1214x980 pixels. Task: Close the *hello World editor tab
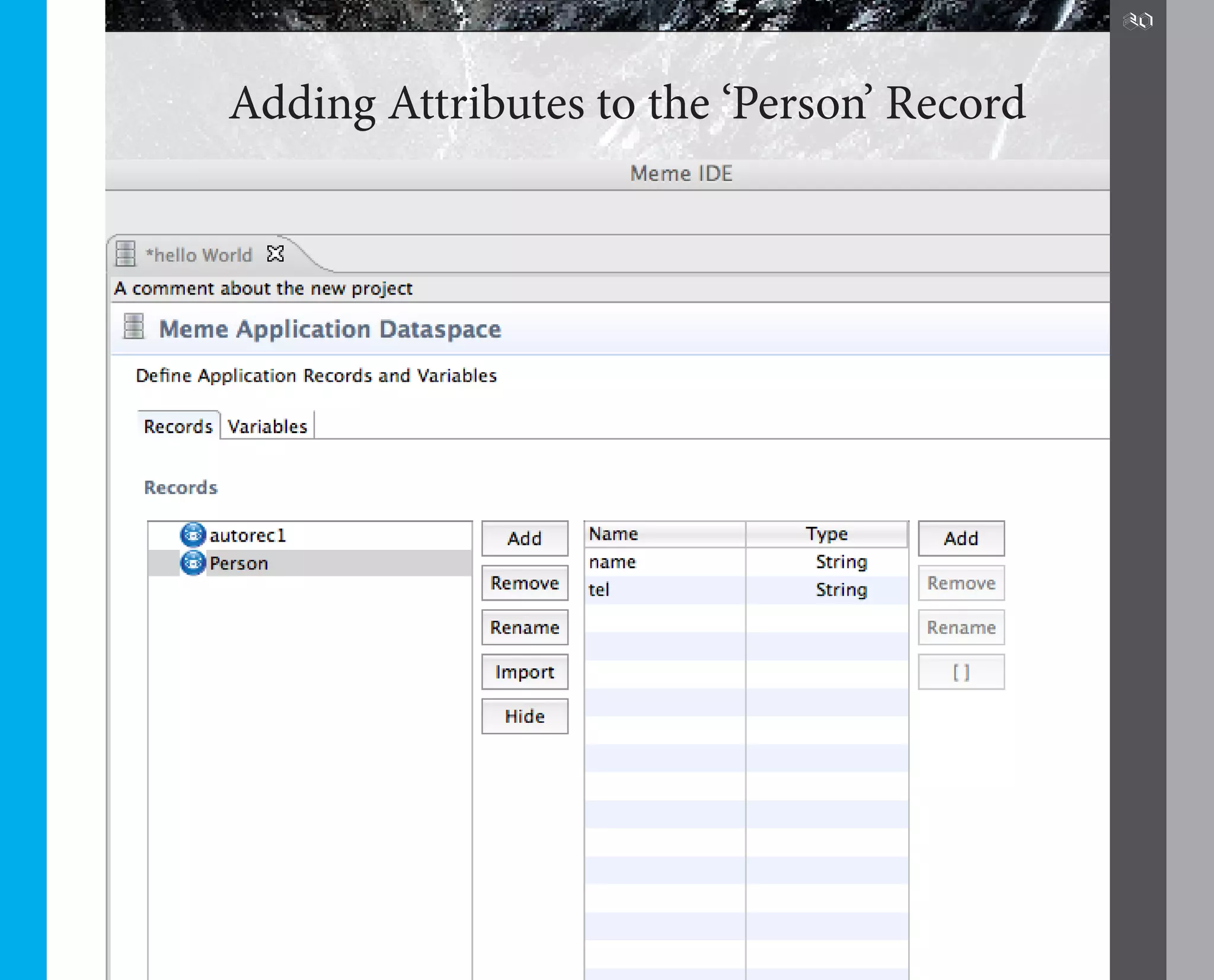[x=276, y=254]
